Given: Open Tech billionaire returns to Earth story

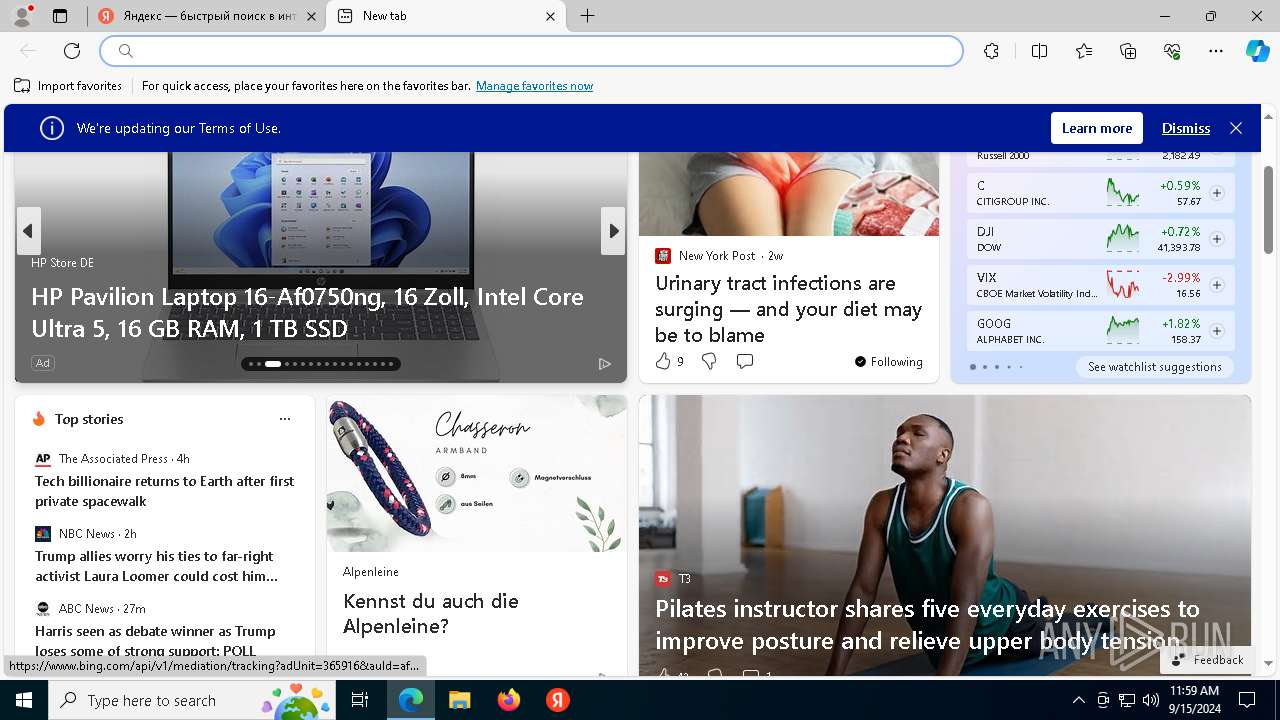Looking at the screenshot, I should point(164,491).
